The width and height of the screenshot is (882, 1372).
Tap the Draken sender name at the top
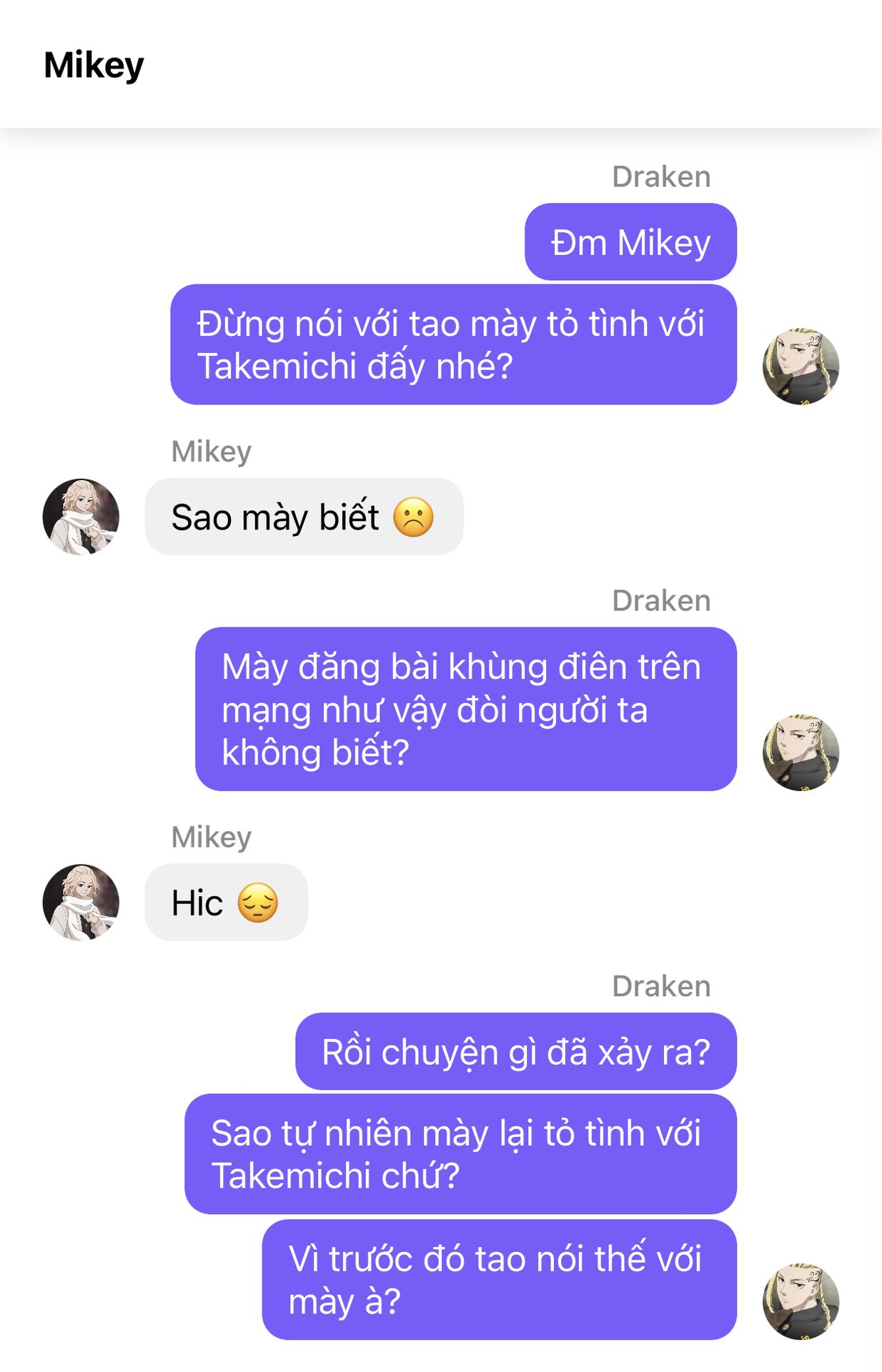(661, 177)
